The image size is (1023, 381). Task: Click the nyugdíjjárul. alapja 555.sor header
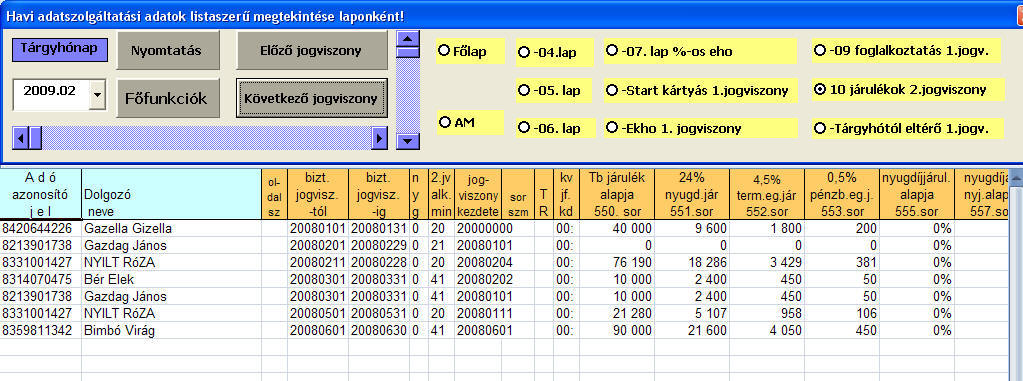pos(916,194)
